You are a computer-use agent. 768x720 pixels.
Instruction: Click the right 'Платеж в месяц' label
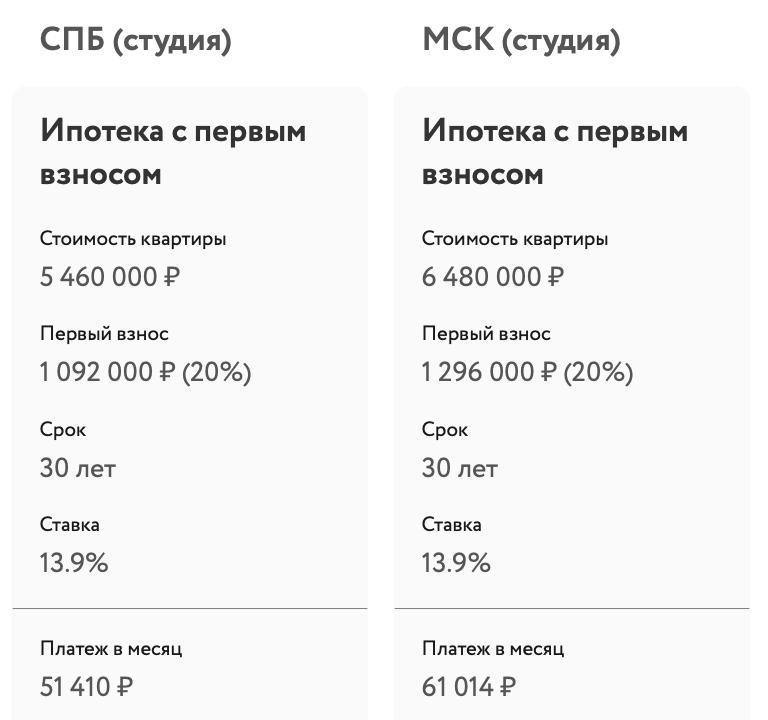[493, 649]
